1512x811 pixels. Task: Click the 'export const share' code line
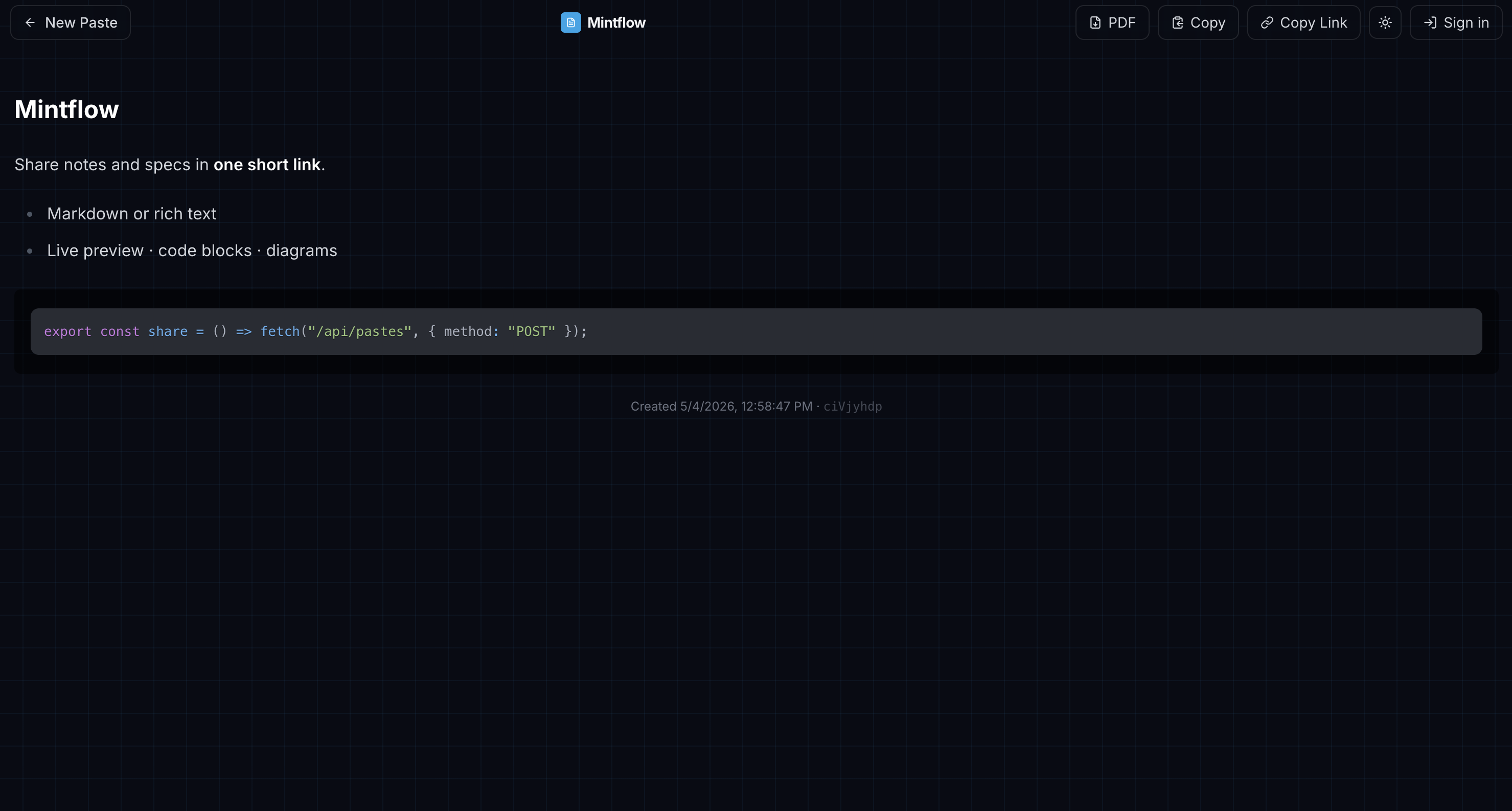[x=315, y=331]
